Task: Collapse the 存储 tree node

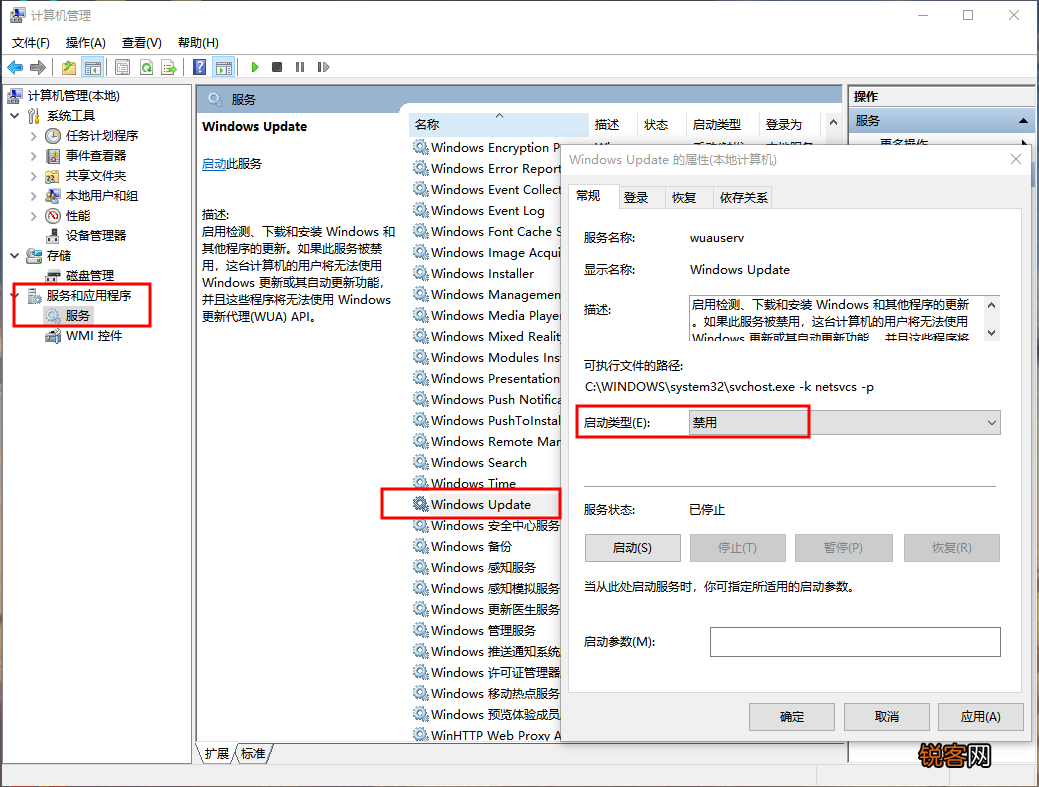Action: 15,255
